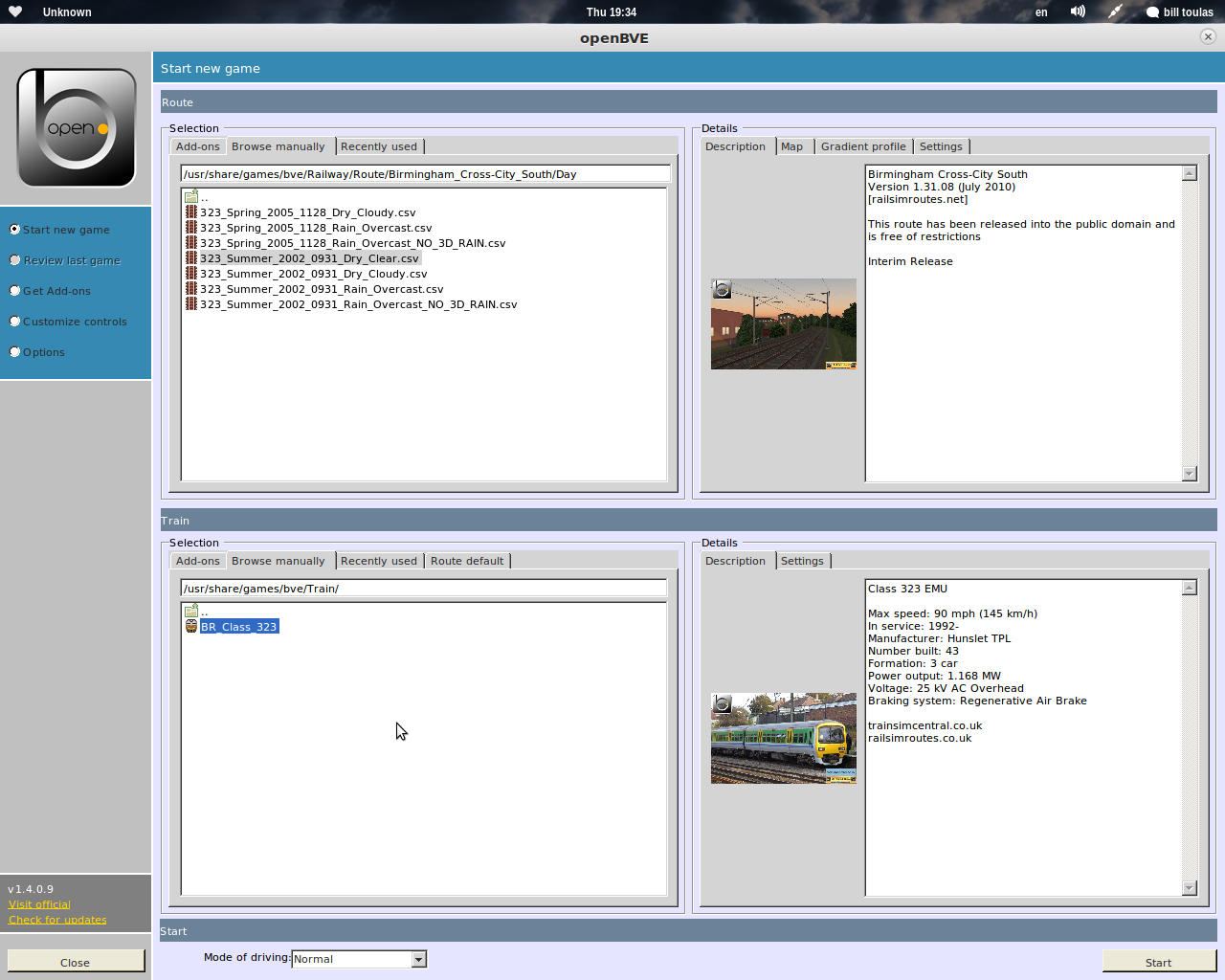The height and width of the screenshot is (980, 1225).
Task: Select the Start new game option
Action: (59, 230)
